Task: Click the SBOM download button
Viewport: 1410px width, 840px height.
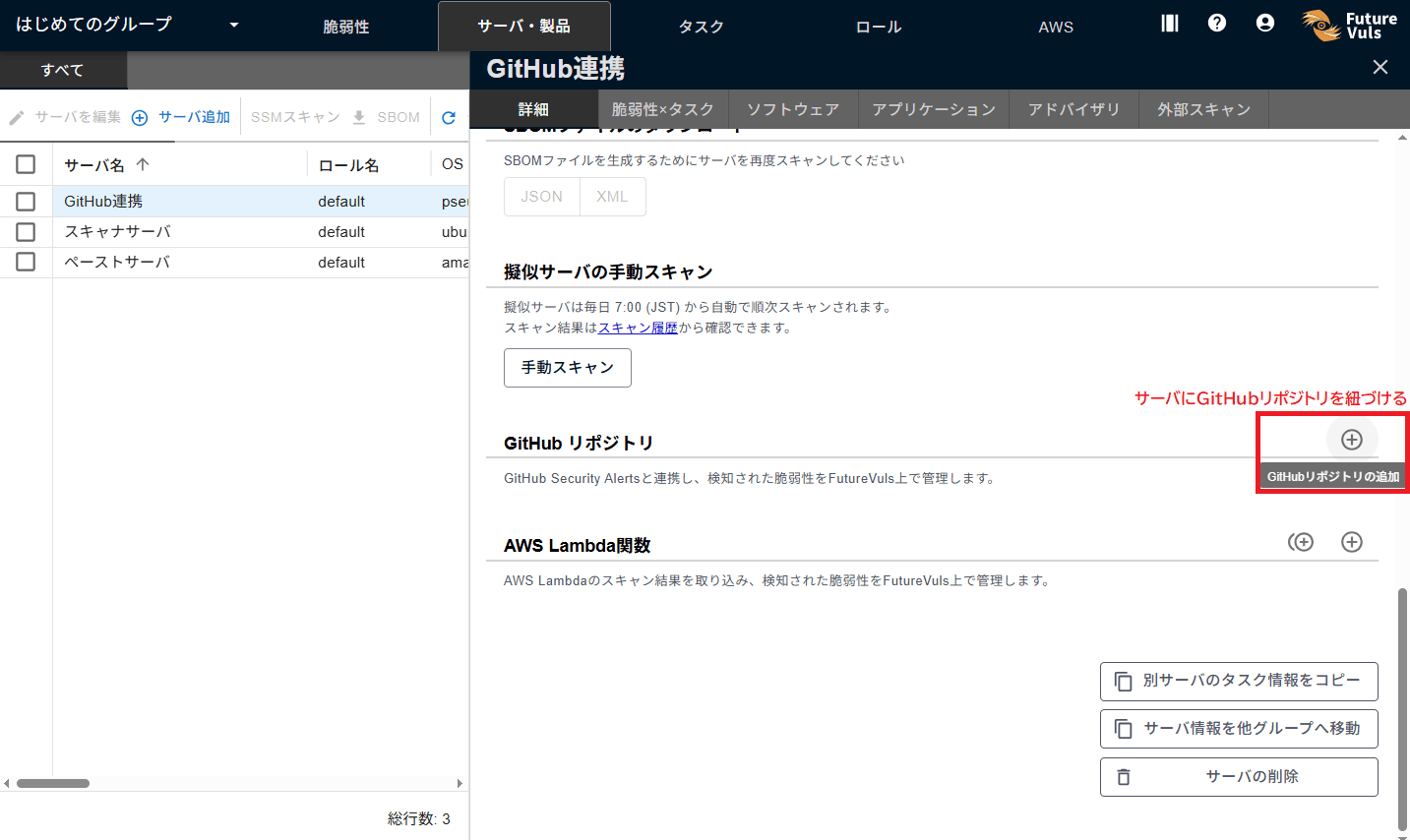Action: click(x=386, y=117)
